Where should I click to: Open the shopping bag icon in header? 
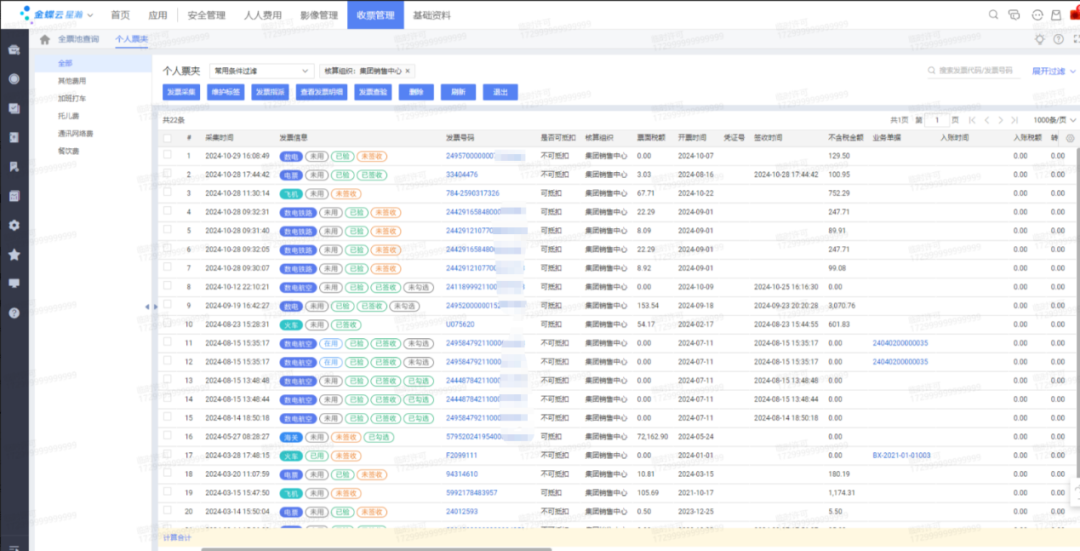click(x=1056, y=14)
